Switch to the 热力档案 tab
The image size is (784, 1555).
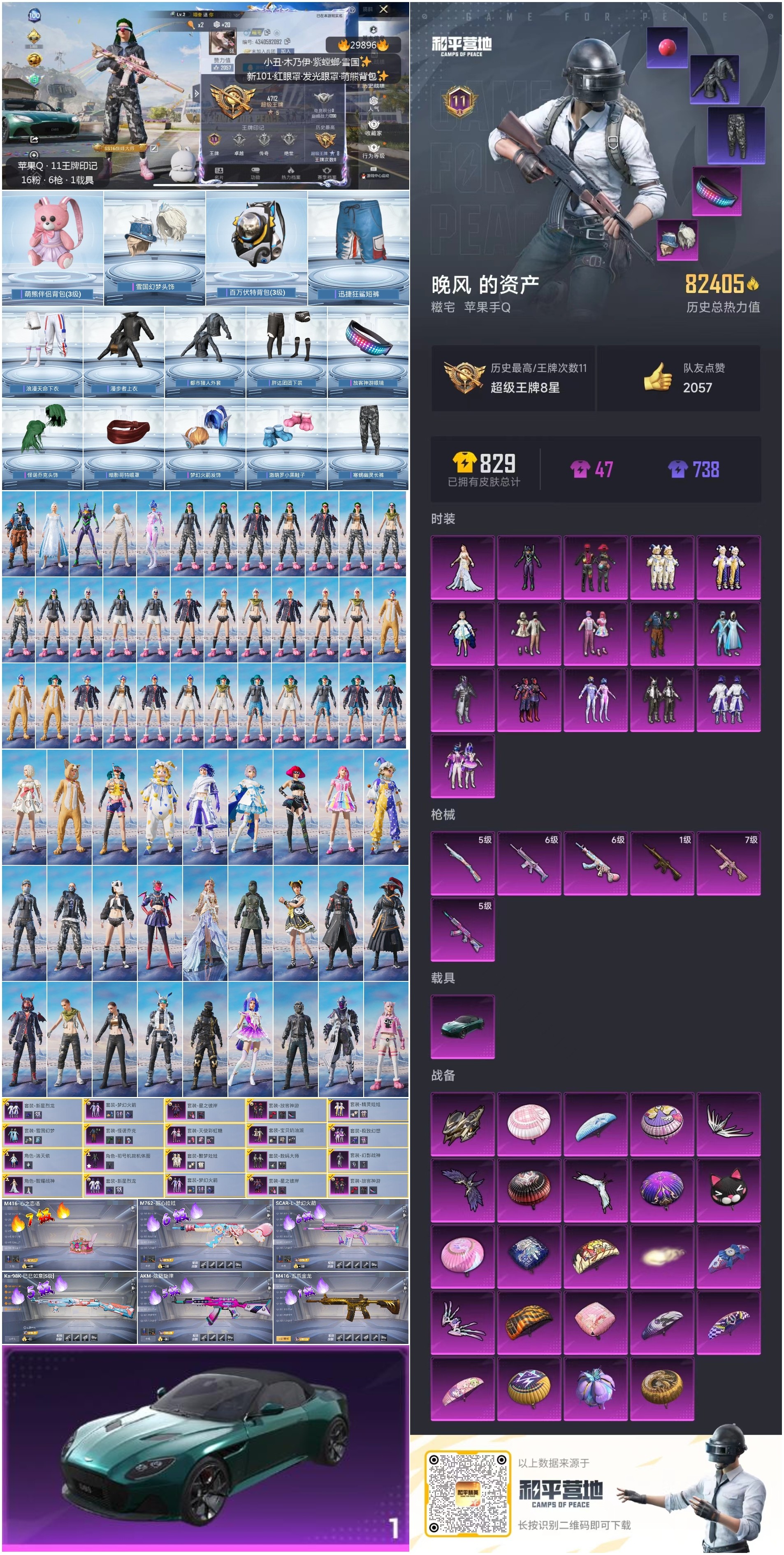click(291, 174)
